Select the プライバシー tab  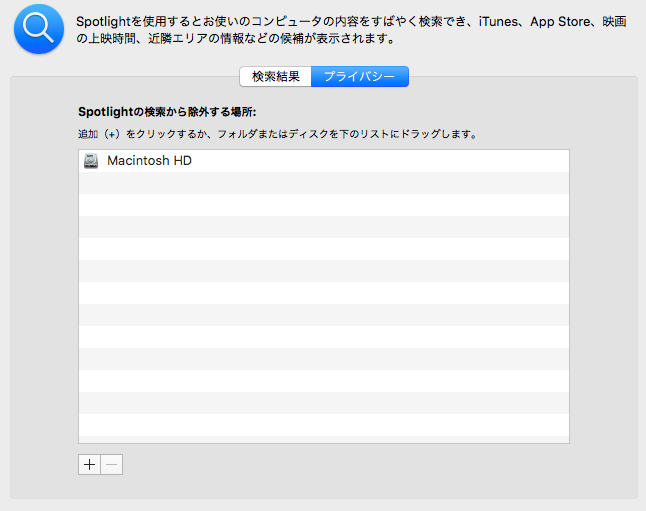360,76
